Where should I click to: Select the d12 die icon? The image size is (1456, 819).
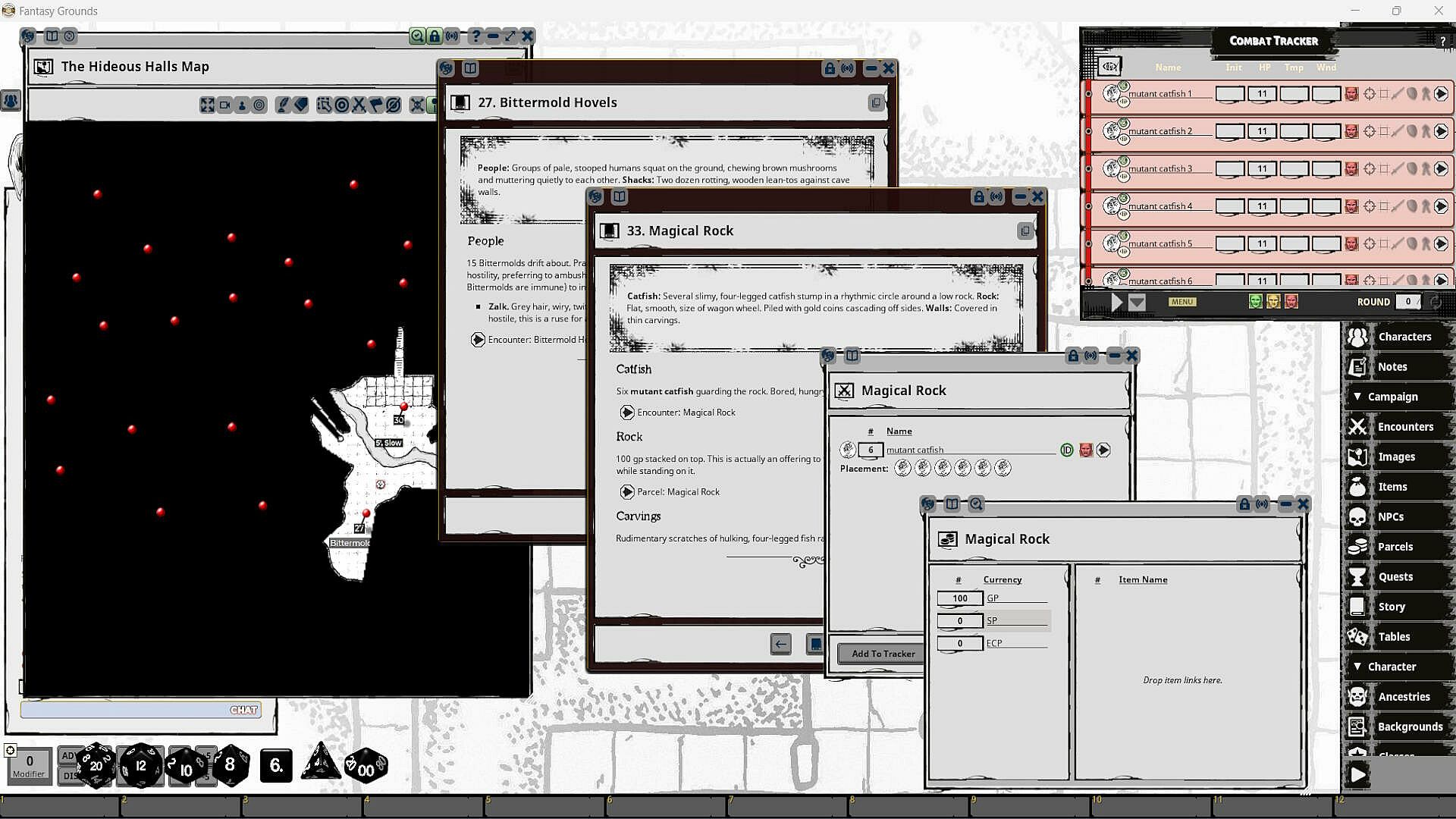pyautogui.click(x=141, y=765)
